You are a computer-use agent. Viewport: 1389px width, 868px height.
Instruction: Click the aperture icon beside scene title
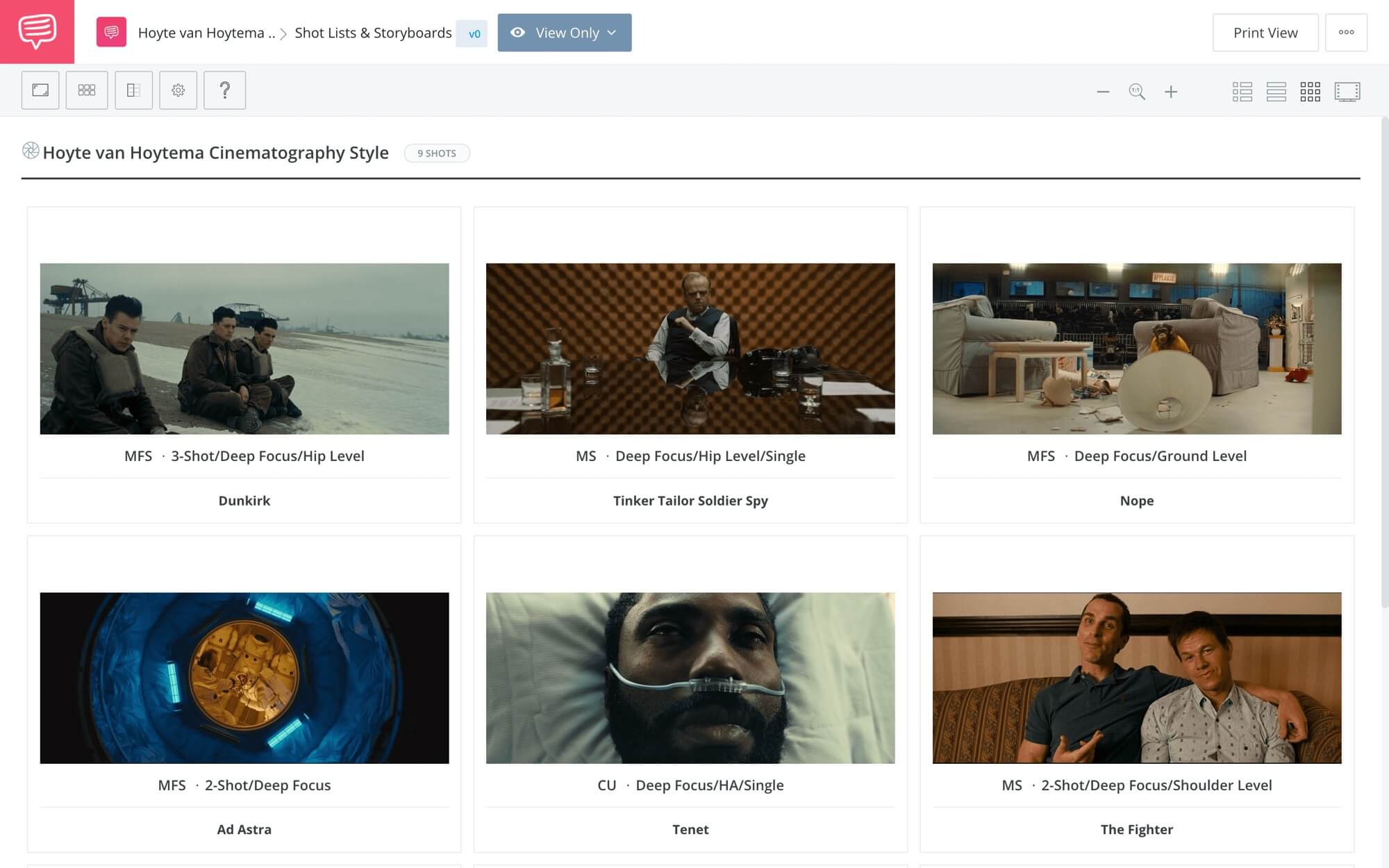coord(31,151)
